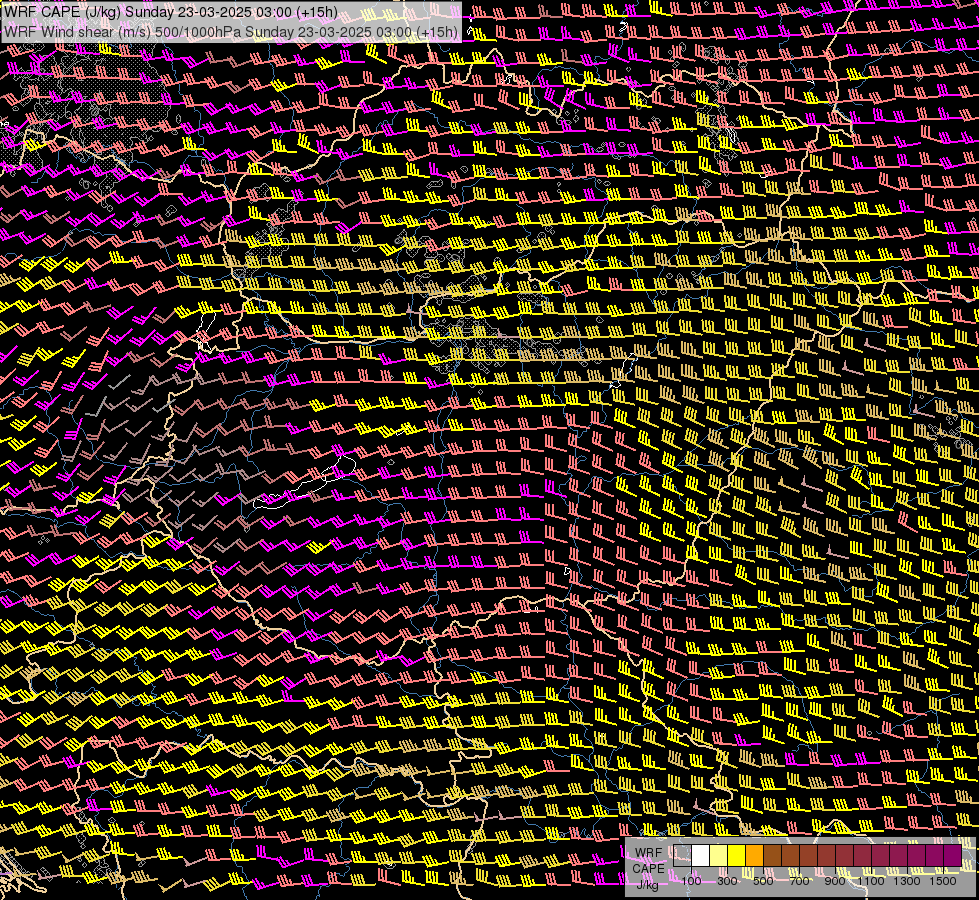Select the bright yellow legend swatch before 300

(736, 855)
